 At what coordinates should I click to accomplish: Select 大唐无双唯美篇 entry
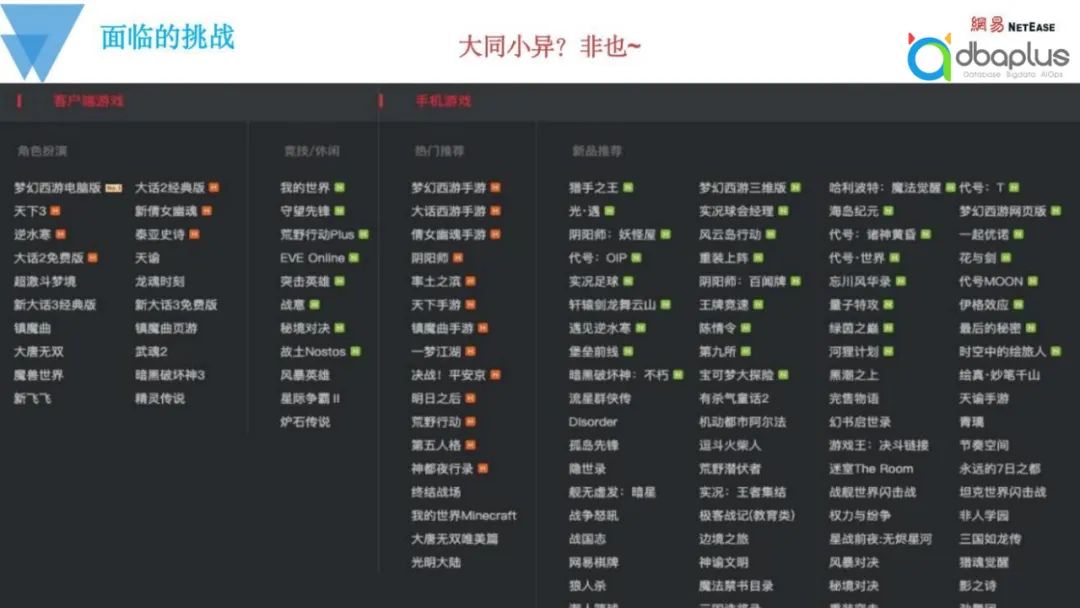point(455,539)
